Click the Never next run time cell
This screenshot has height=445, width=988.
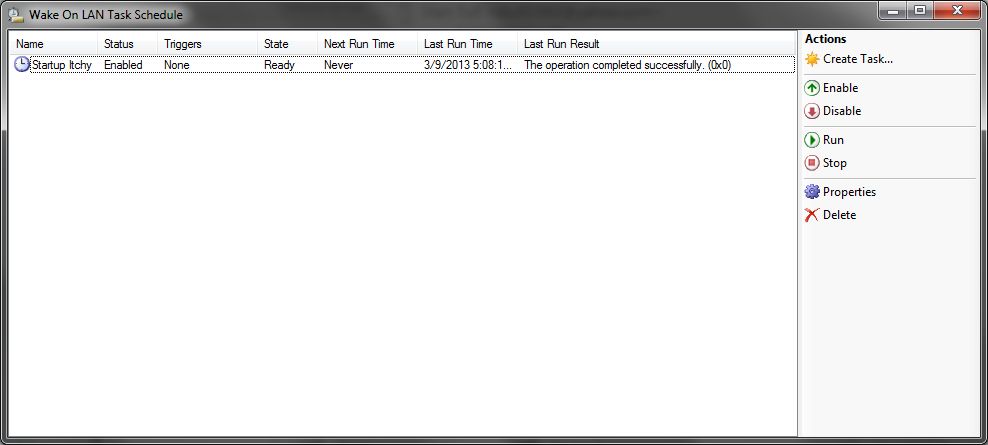pyautogui.click(x=338, y=65)
